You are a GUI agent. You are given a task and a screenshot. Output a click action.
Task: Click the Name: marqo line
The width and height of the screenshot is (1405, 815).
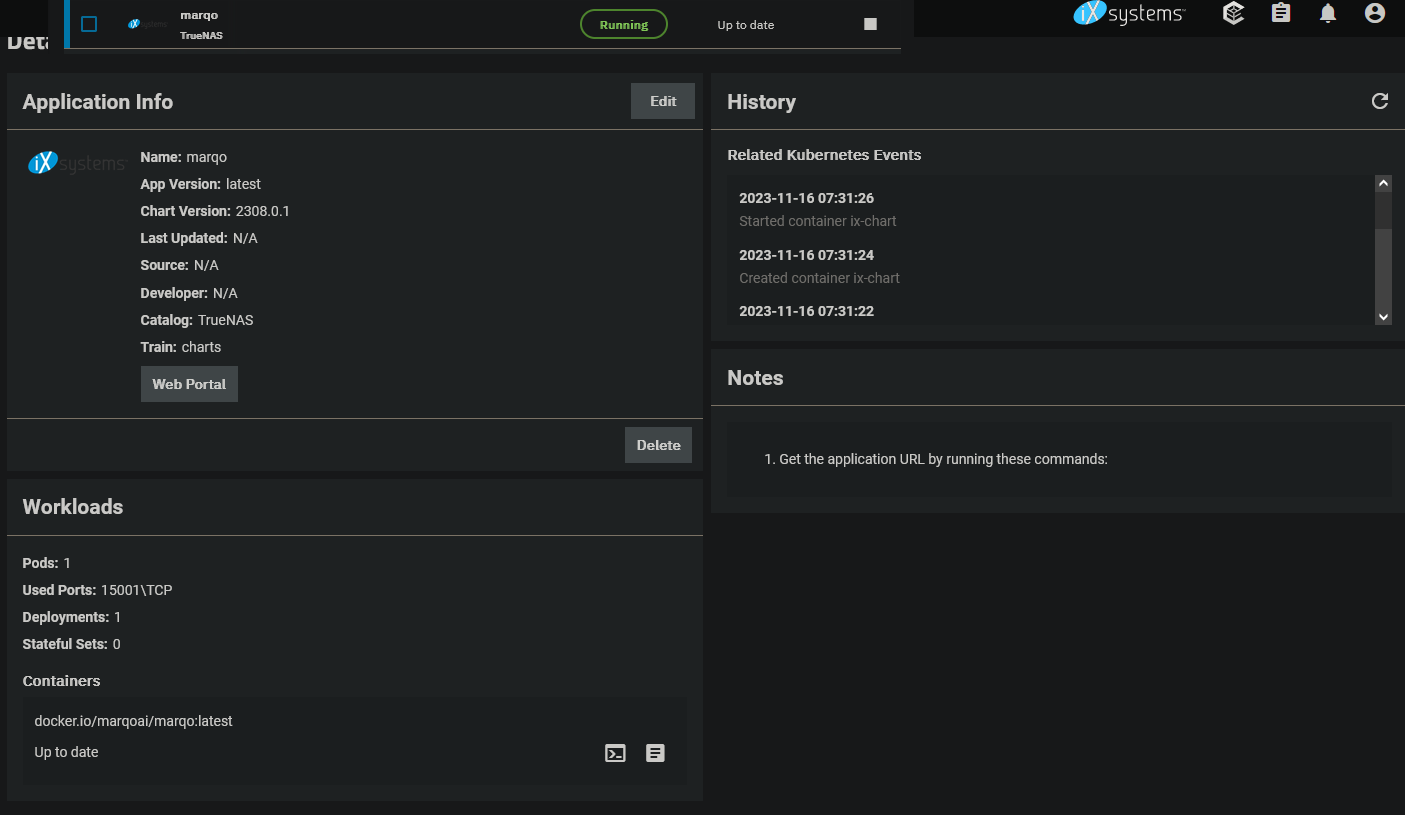[x=184, y=157]
